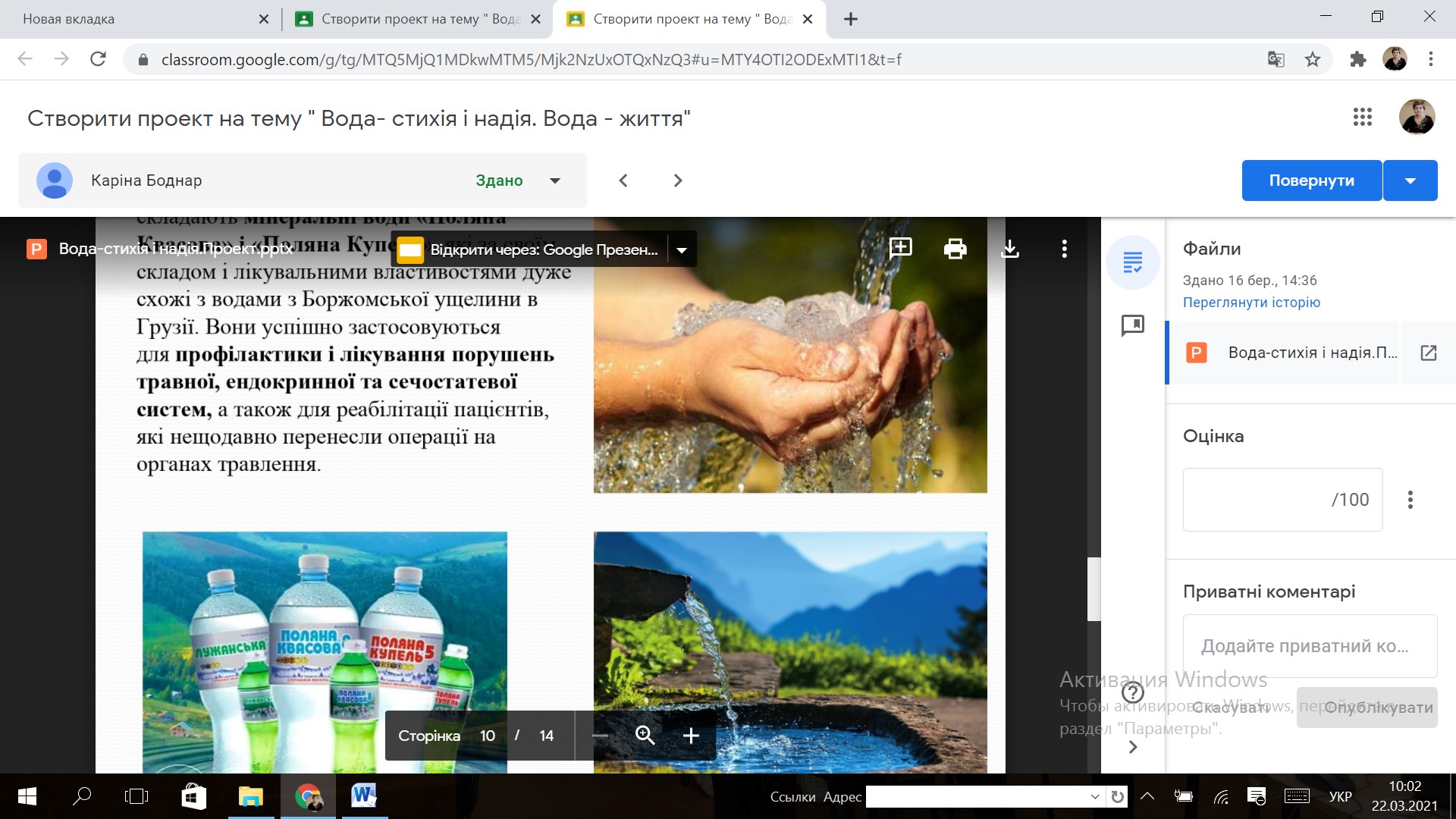Screen dimensions: 1456x819
Task: Switch input language УКР
Action: [x=1341, y=796]
